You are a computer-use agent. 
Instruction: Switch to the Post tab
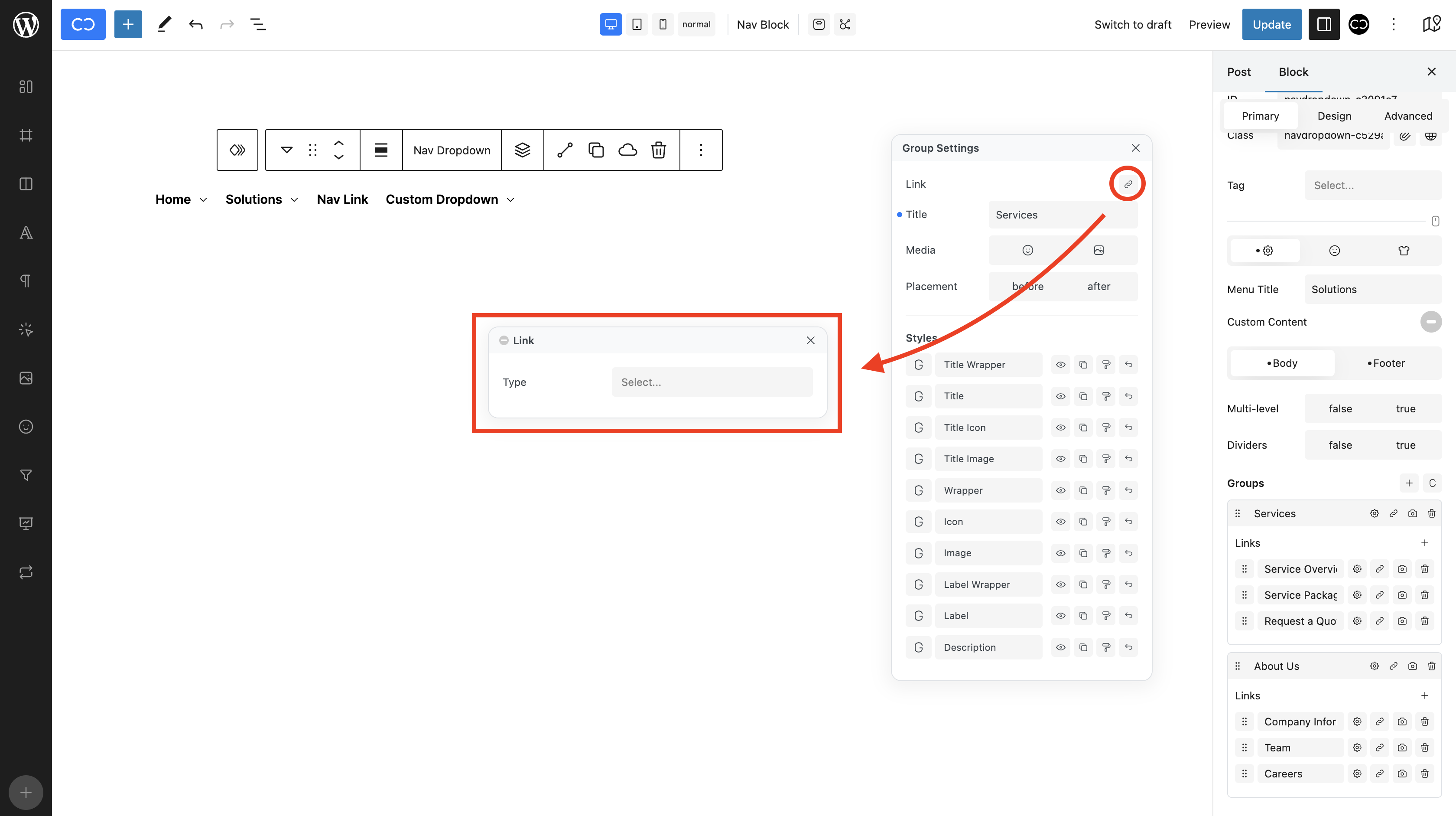click(x=1238, y=72)
